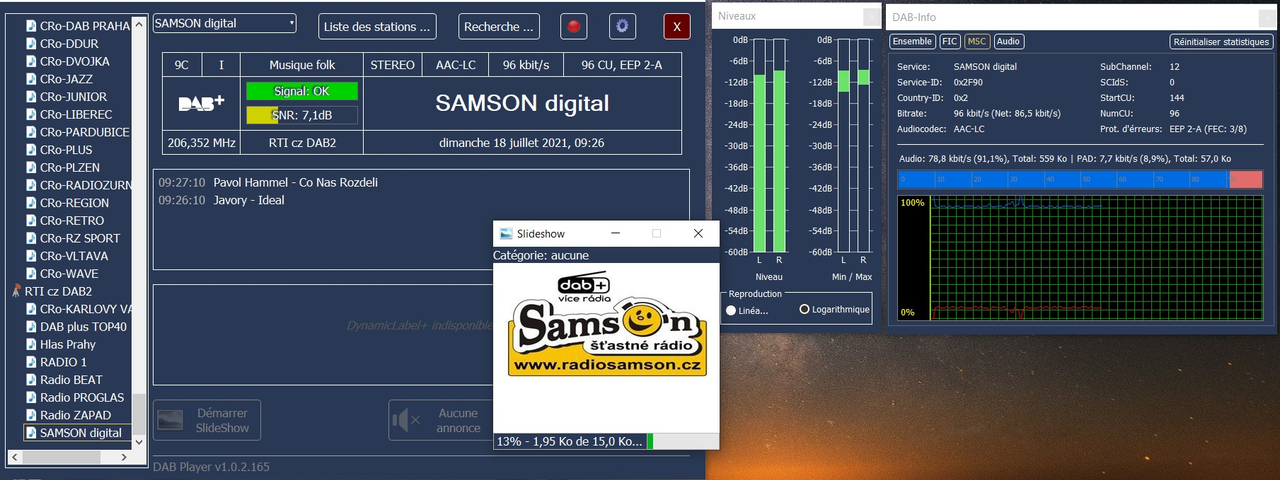Select CRo-PARDUBICE in station tree

[84, 132]
